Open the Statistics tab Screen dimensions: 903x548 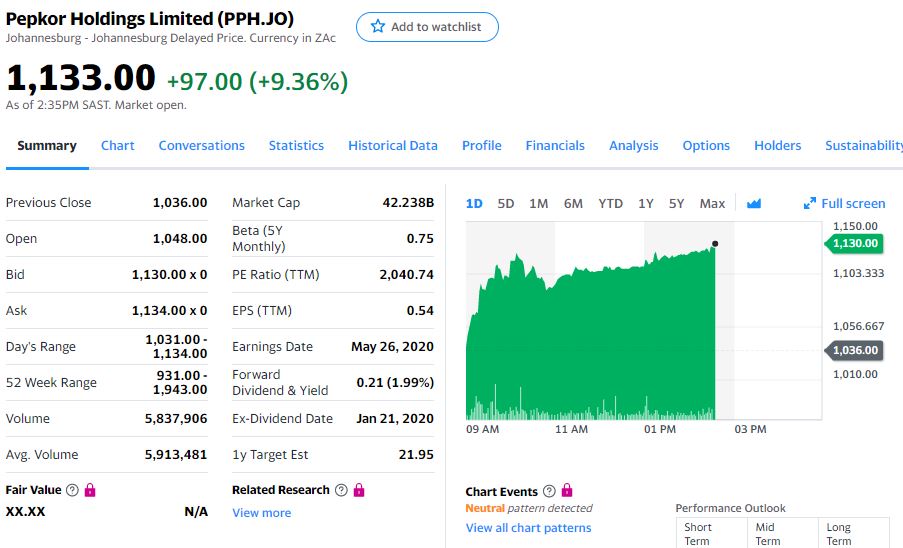pyautogui.click(x=296, y=145)
